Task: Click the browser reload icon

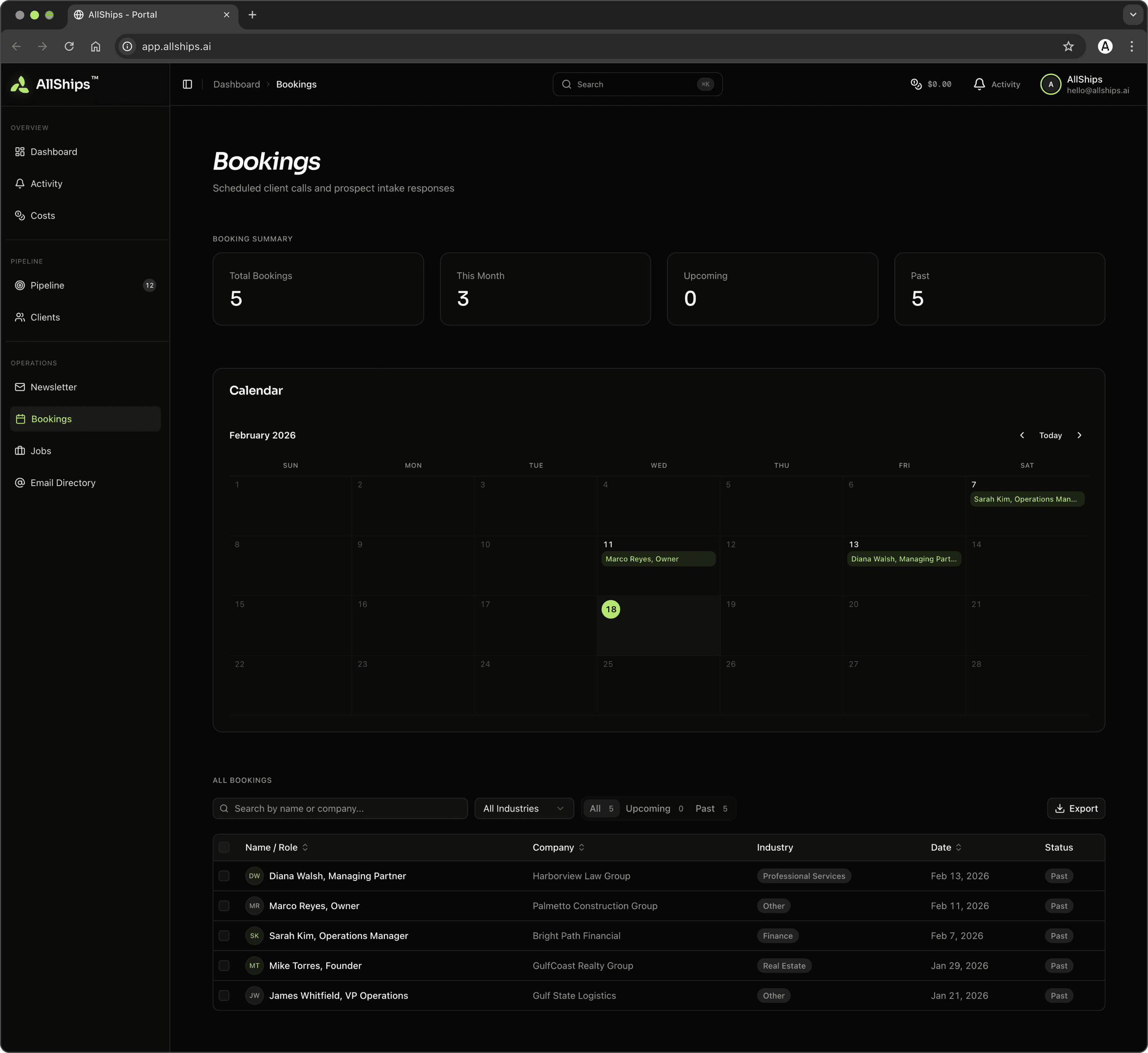Action: coord(69,47)
